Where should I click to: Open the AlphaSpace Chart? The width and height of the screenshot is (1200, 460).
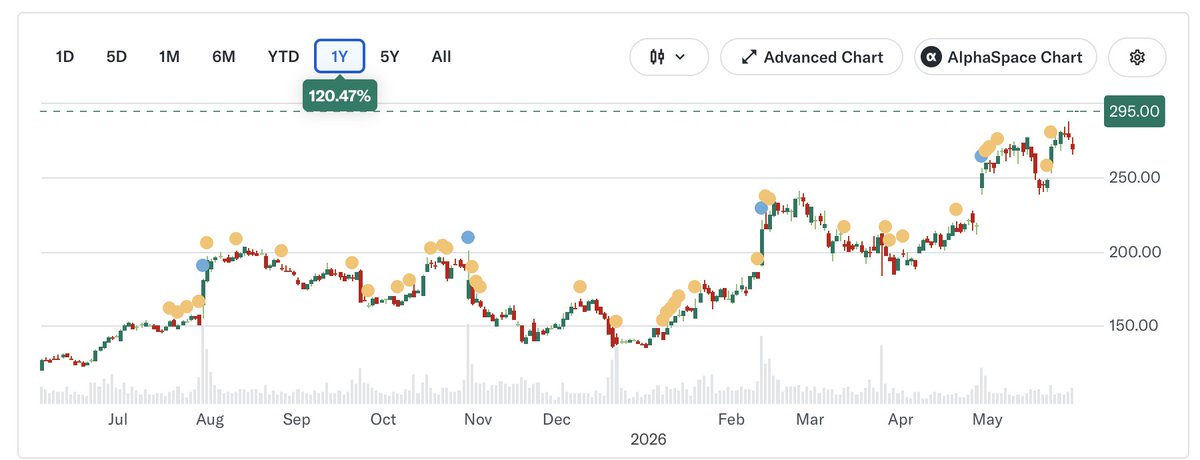tap(1005, 57)
